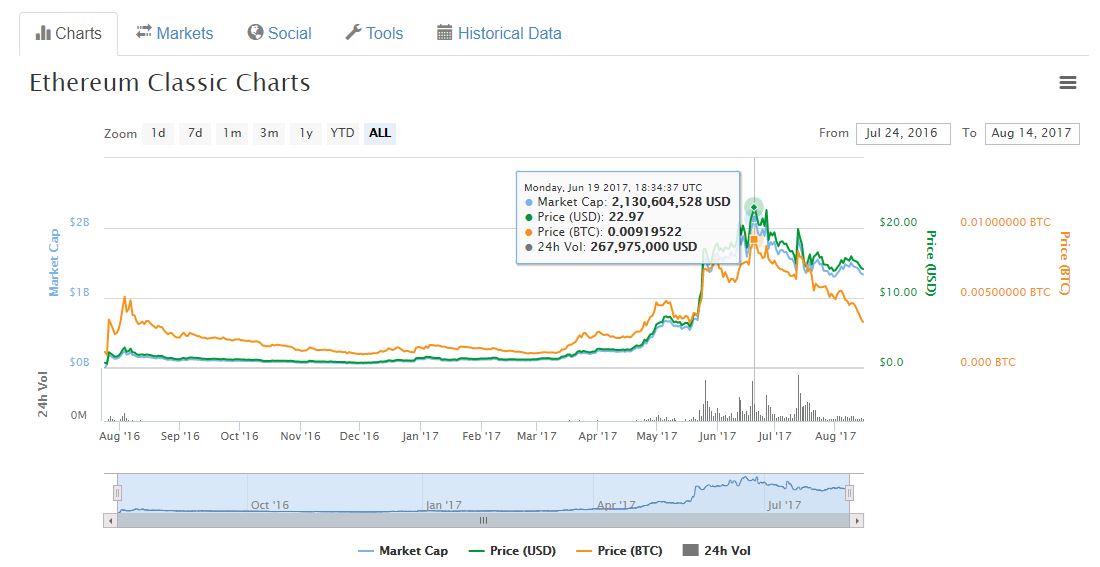Click the 0.00500000 BTC axis label
Viewport: 1100px width, 567px height.
click(x=1005, y=292)
